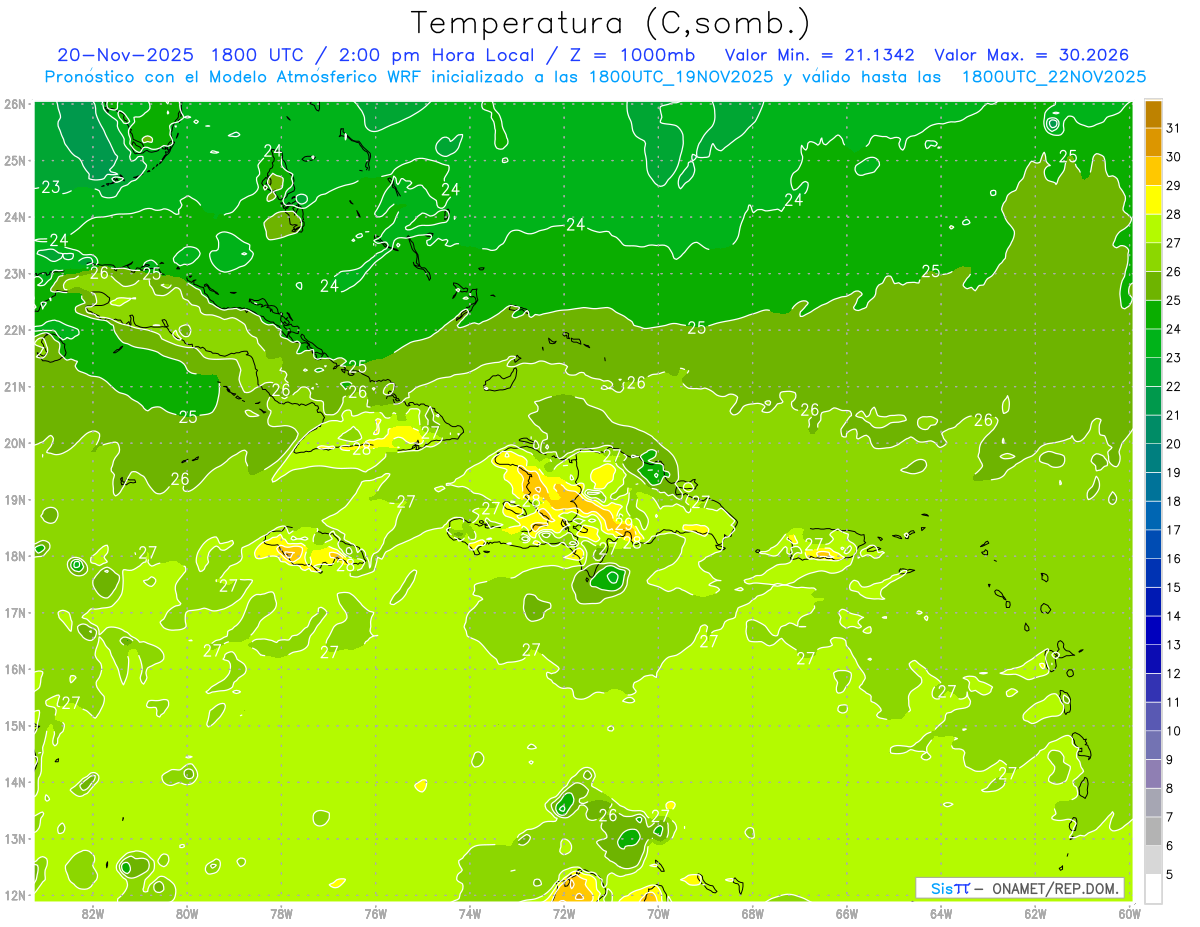Click the 15N latitude axis label
Viewport: 1200px width, 927px height.
15,725
